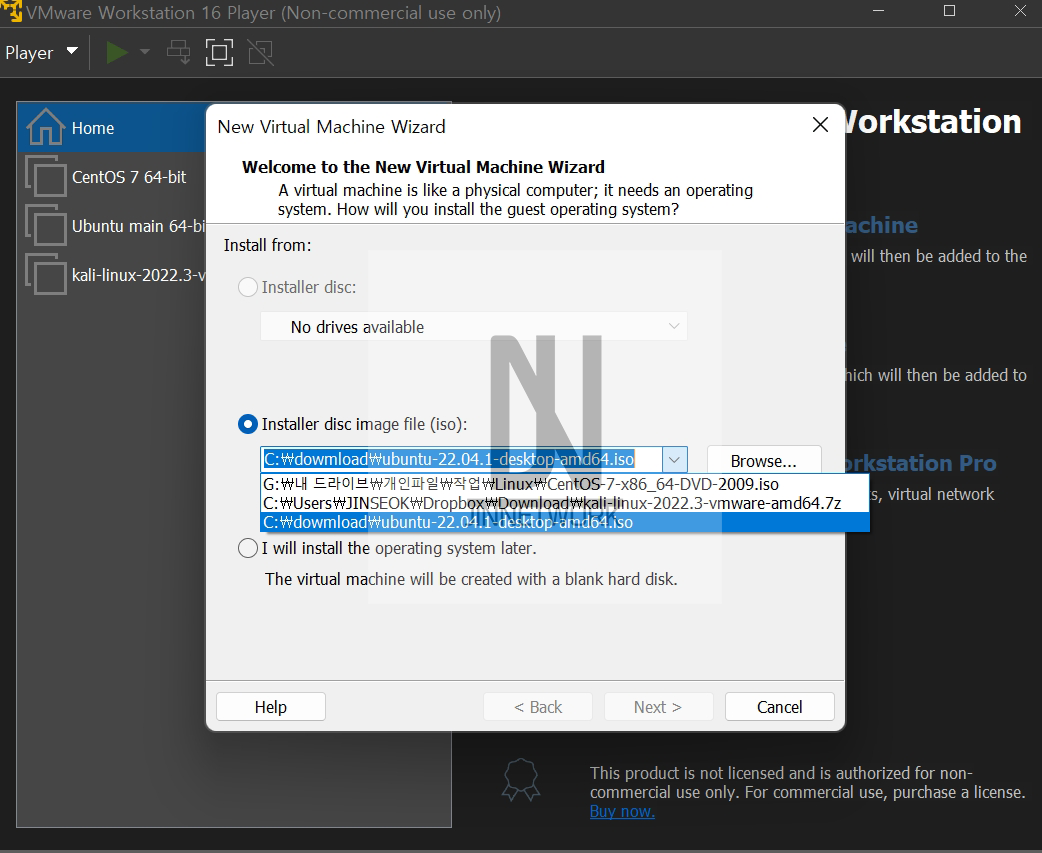The width and height of the screenshot is (1042, 853).
Task: Maximize the VMware Player window
Action: click(950, 11)
